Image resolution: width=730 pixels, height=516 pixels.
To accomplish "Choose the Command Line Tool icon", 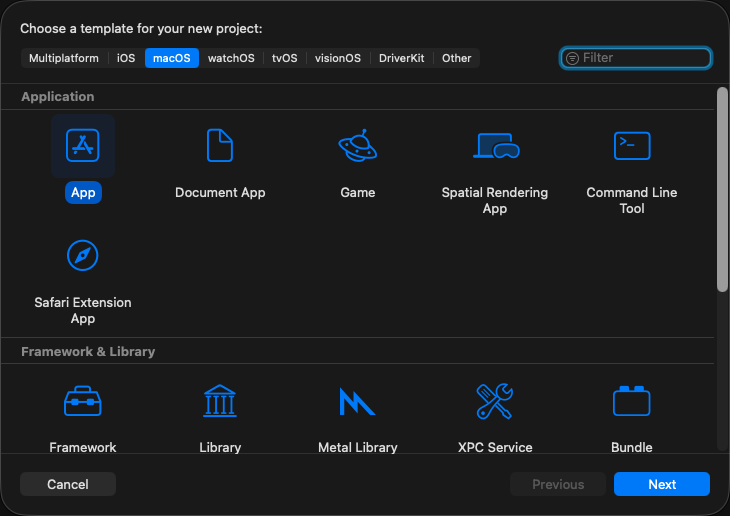I will 632,146.
